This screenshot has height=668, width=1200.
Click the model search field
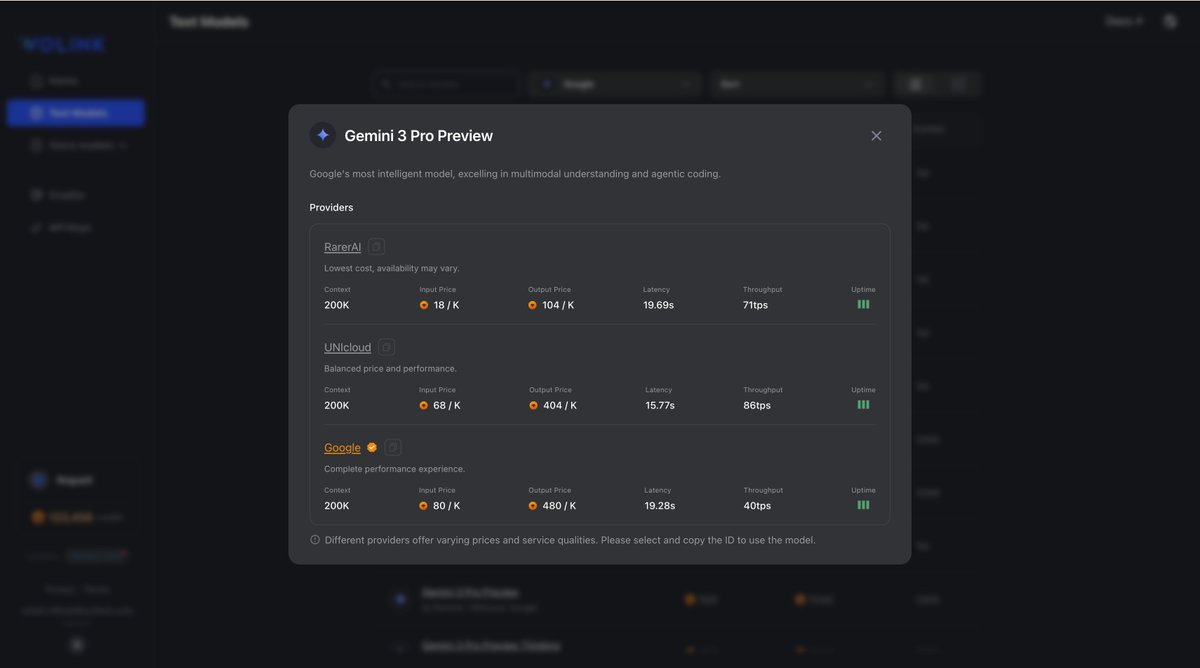coord(446,85)
